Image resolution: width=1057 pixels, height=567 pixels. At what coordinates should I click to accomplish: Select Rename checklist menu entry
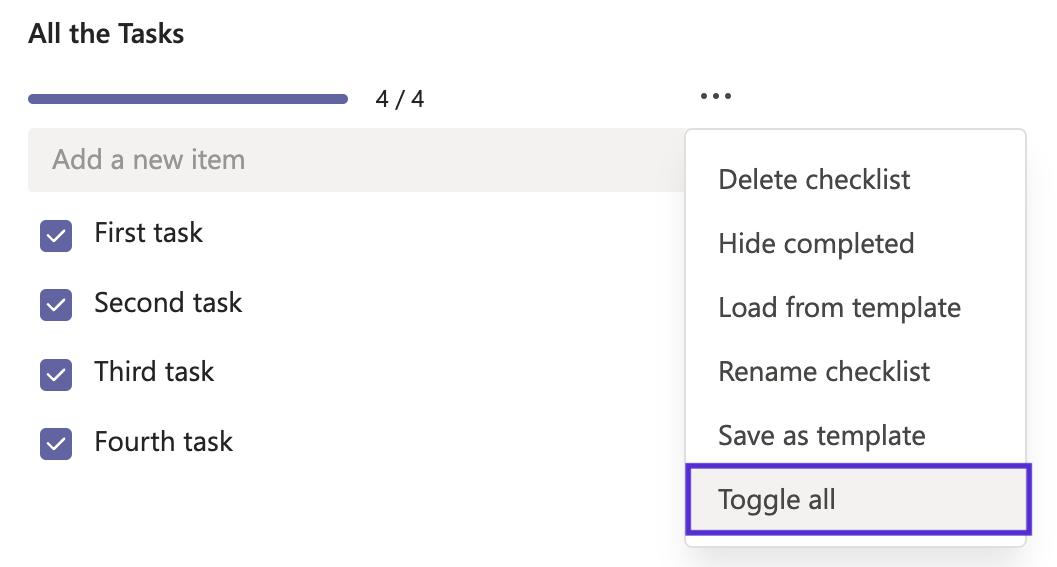click(824, 372)
